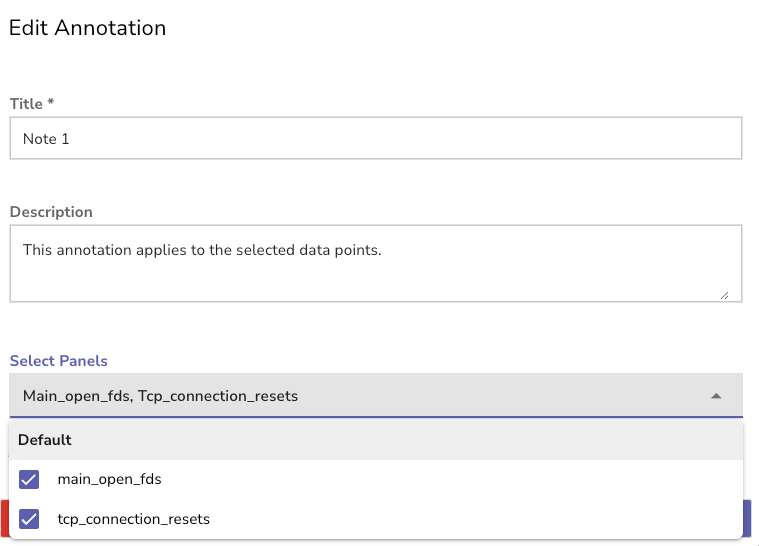Image resolution: width=759 pixels, height=546 pixels.
Task: Click the blue button edge at right
Action: tap(747, 519)
